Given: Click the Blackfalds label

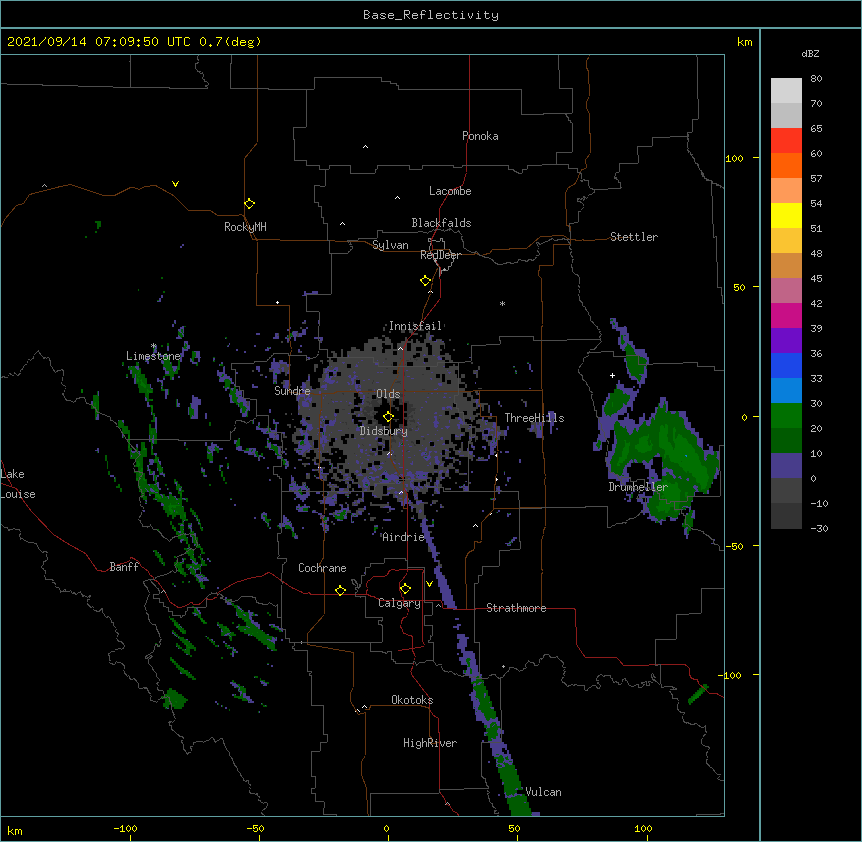Looking at the screenshot, I should pos(441,223).
